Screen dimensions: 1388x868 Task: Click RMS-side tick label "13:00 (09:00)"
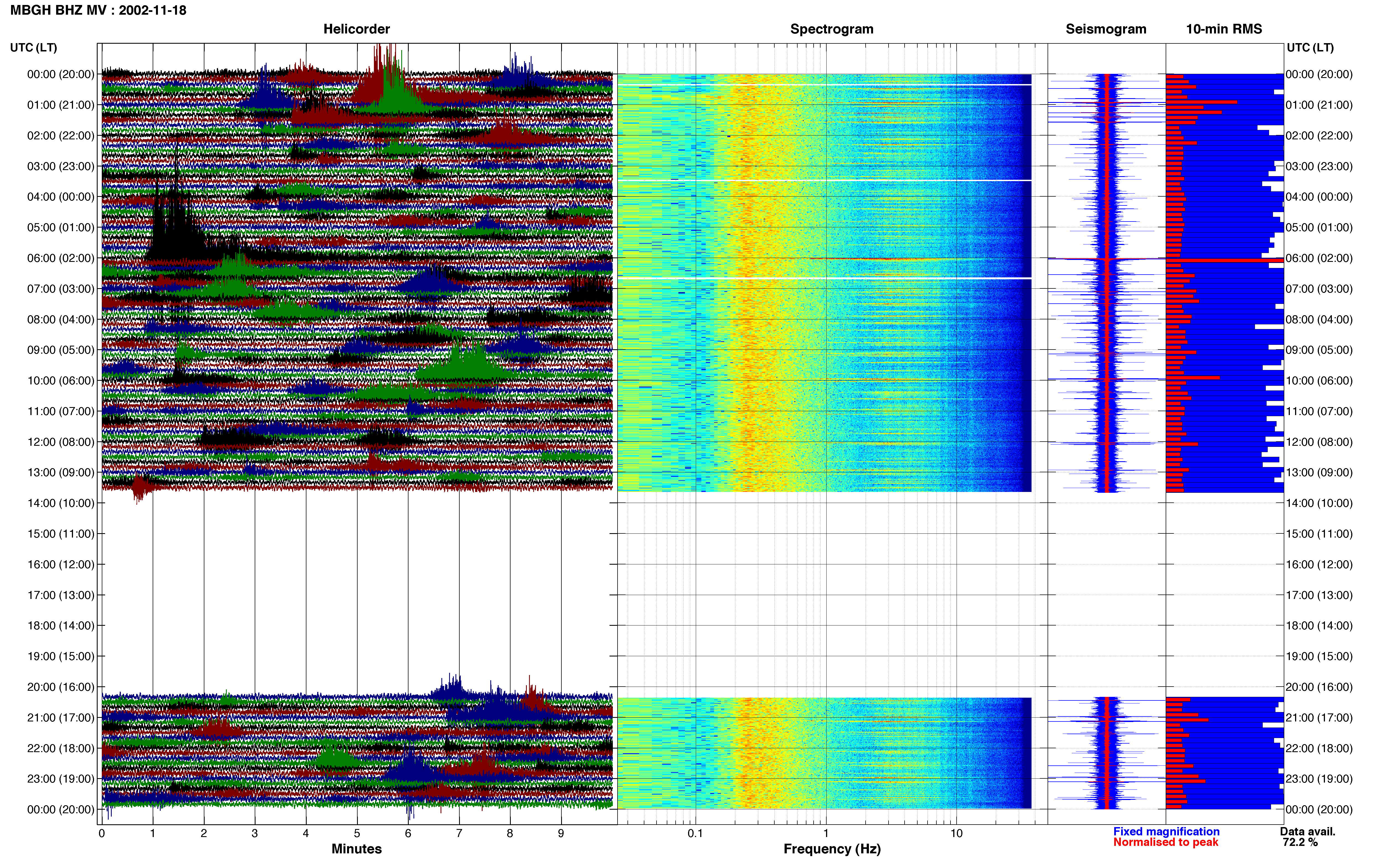coord(1319,473)
